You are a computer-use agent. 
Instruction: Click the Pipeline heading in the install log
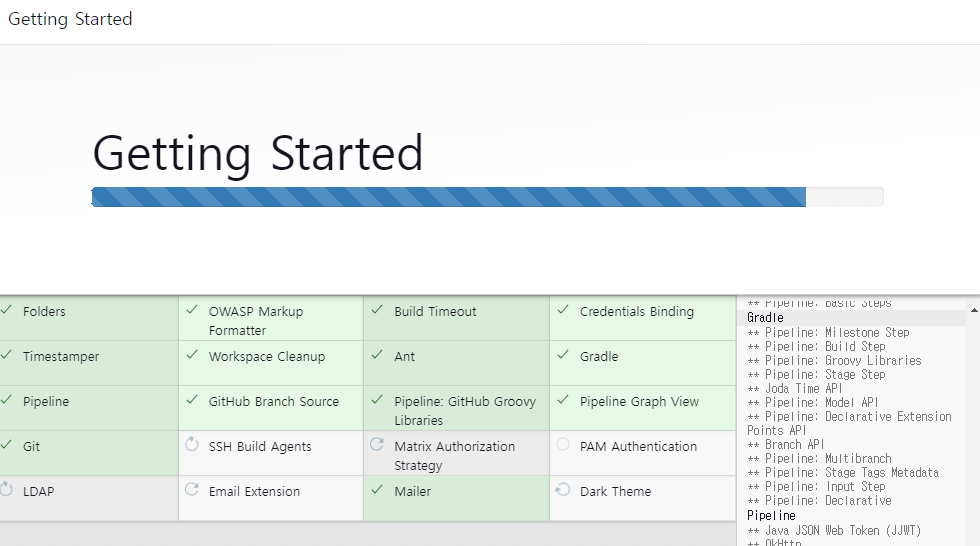pyautogui.click(x=771, y=515)
